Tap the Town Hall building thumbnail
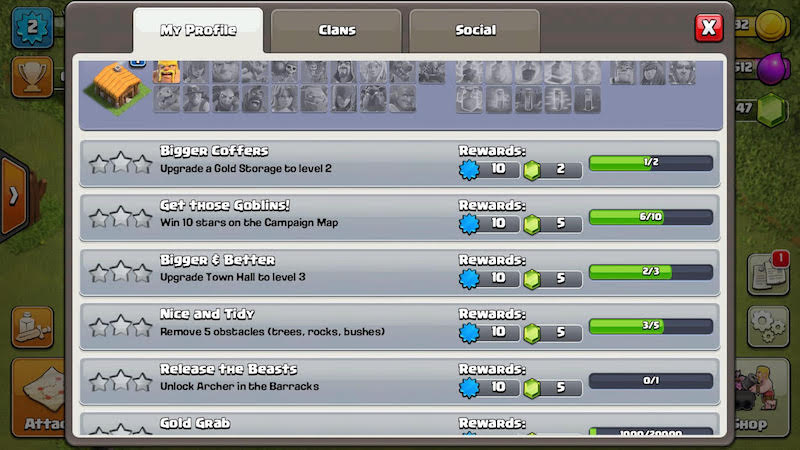This screenshot has width=800, height=450. 117,86
